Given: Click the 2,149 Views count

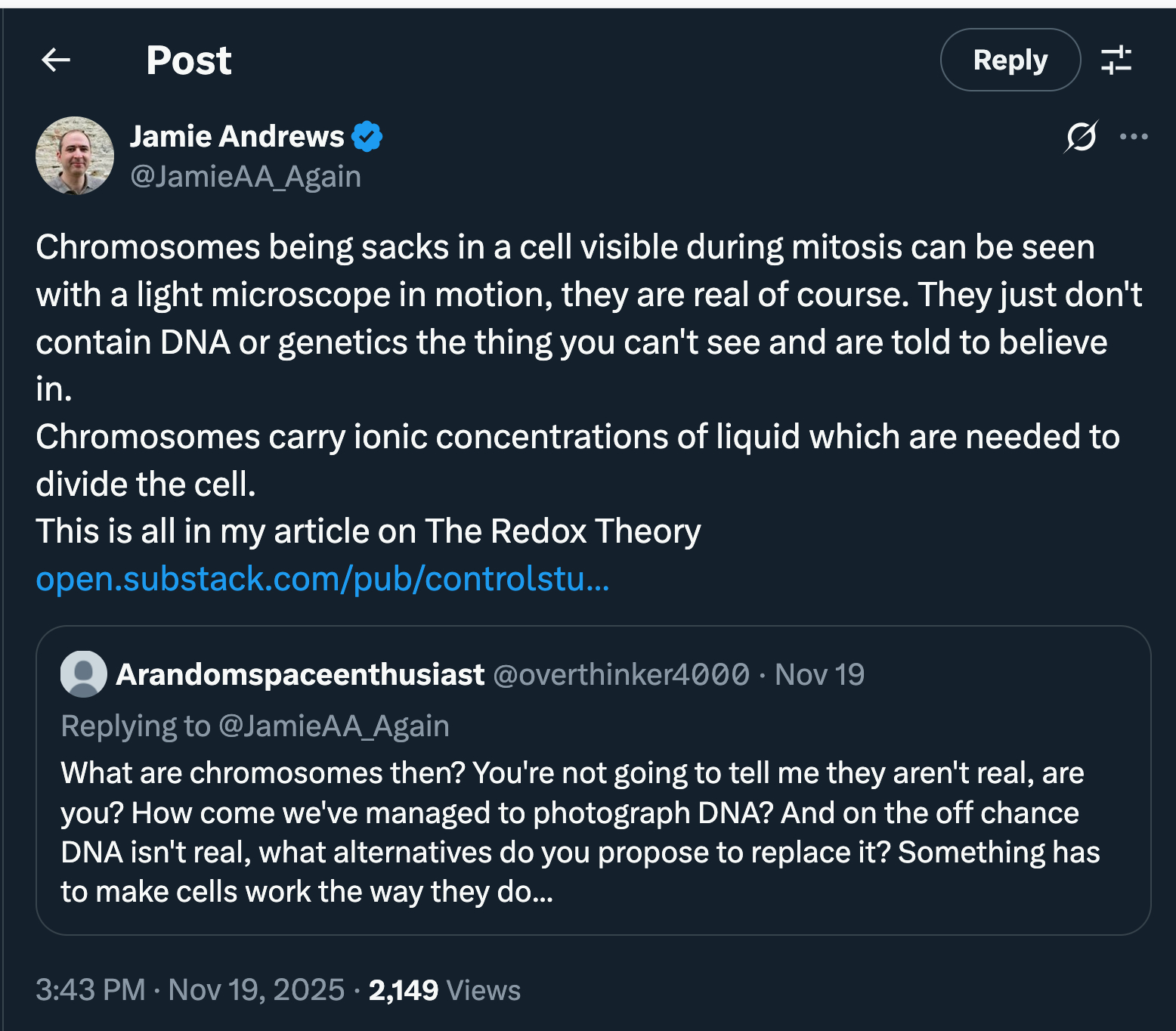Looking at the screenshot, I should [444, 989].
